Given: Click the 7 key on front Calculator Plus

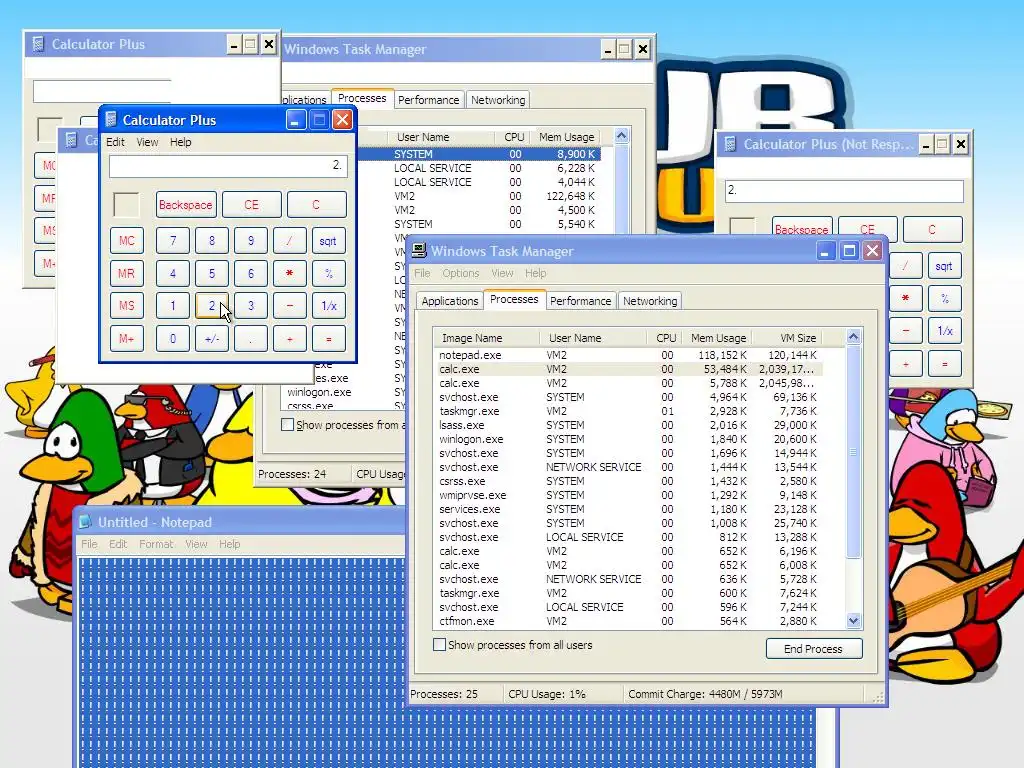Looking at the screenshot, I should (x=172, y=240).
